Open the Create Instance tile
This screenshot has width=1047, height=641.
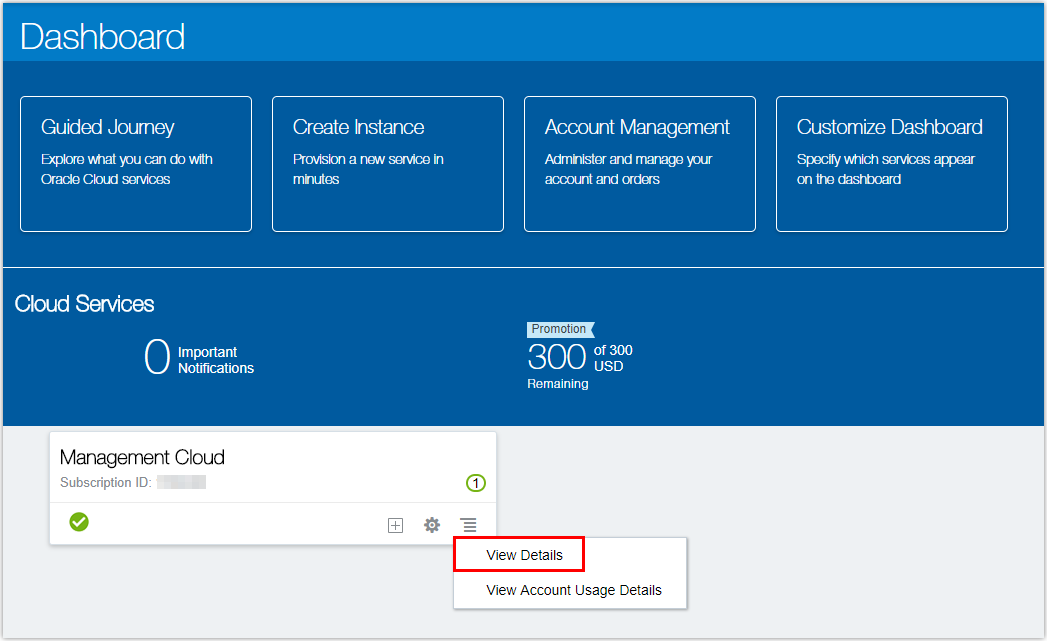click(x=387, y=164)
